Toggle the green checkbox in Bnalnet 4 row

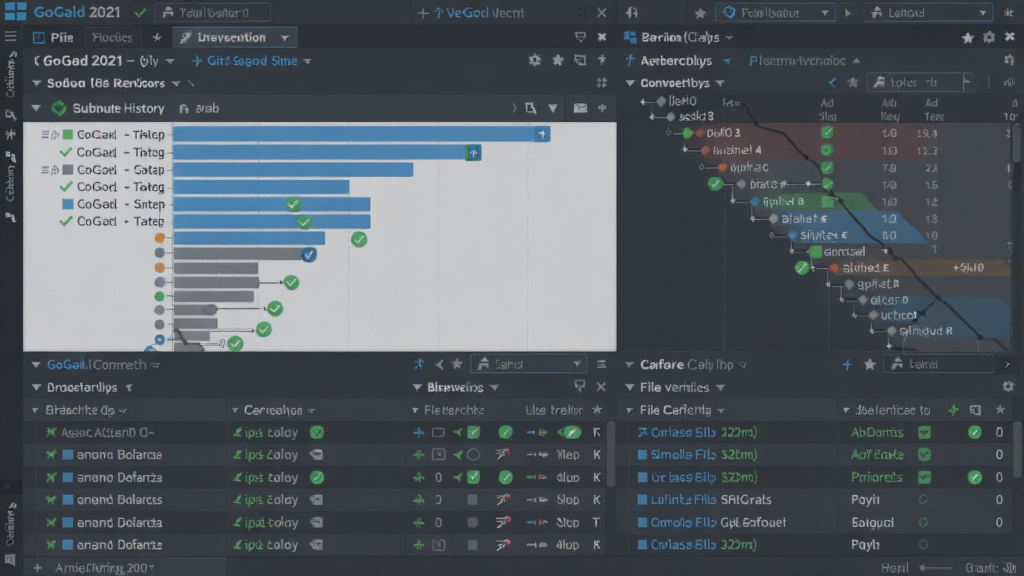pyautogui.click(x=827, y=150)
